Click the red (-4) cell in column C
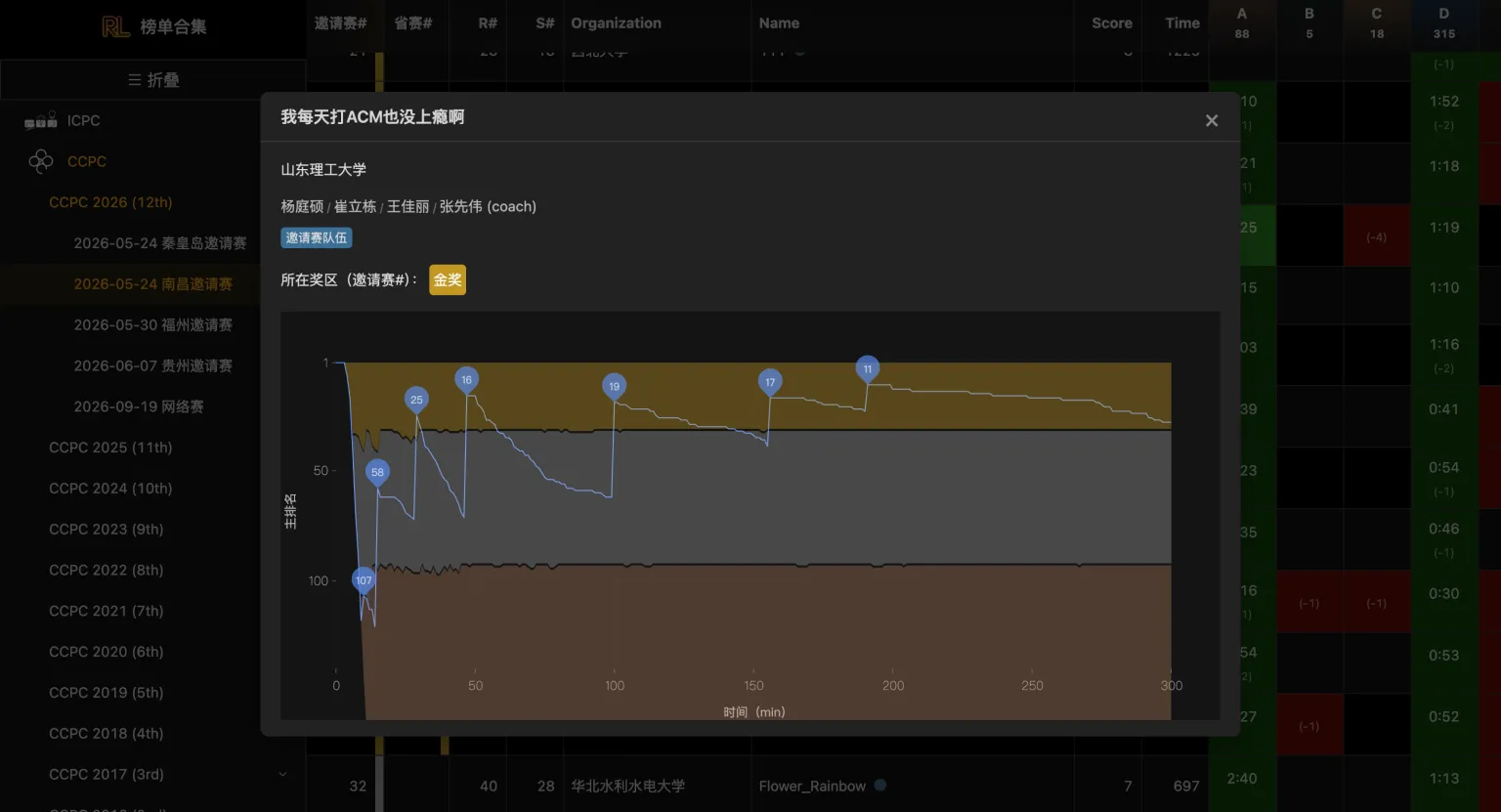1501x812 pixels. [x=1377, y=235]
